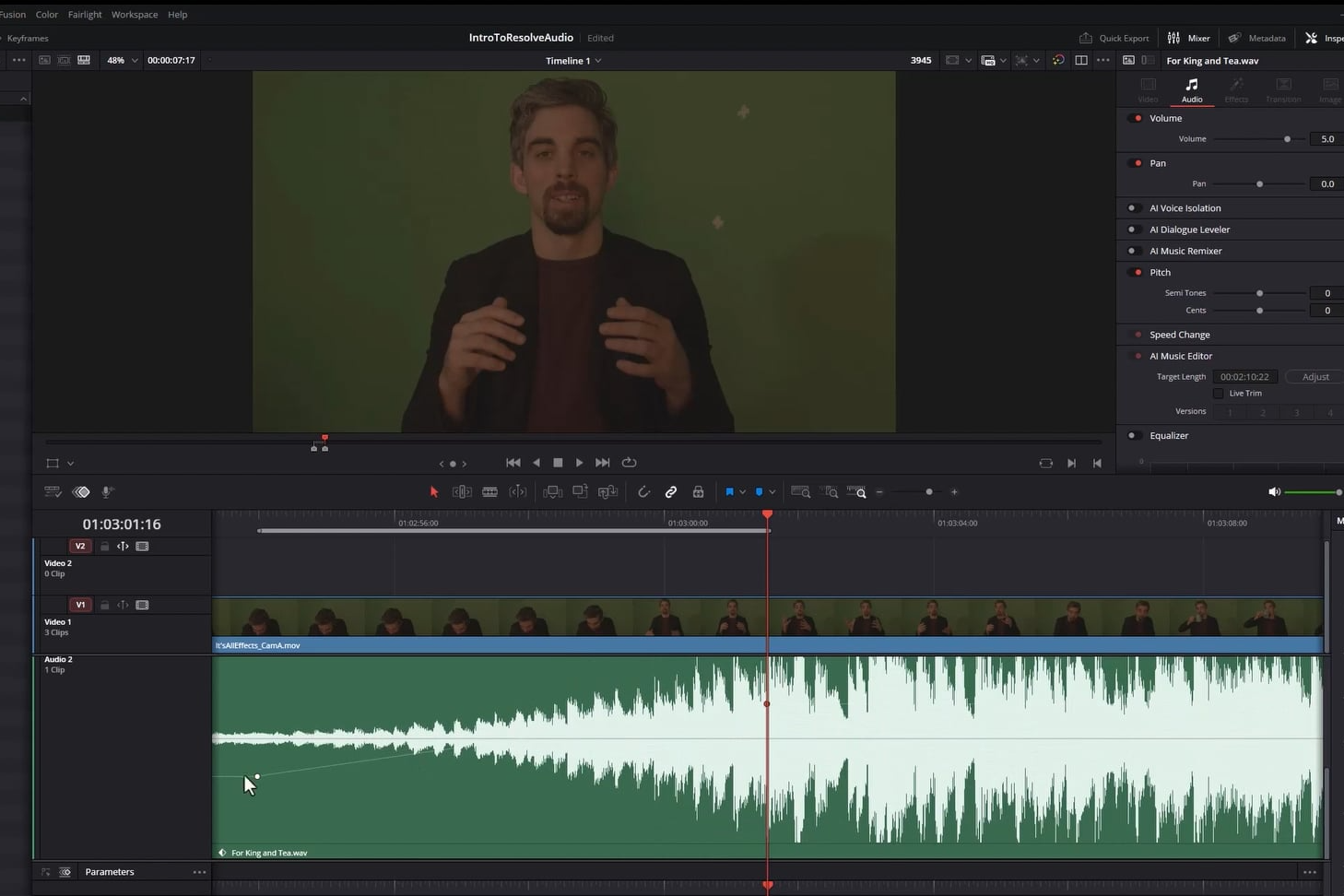Expand the blue flag color dropdown
The width and height of the screenshot is (1344, 896).
tap(743, 492)
